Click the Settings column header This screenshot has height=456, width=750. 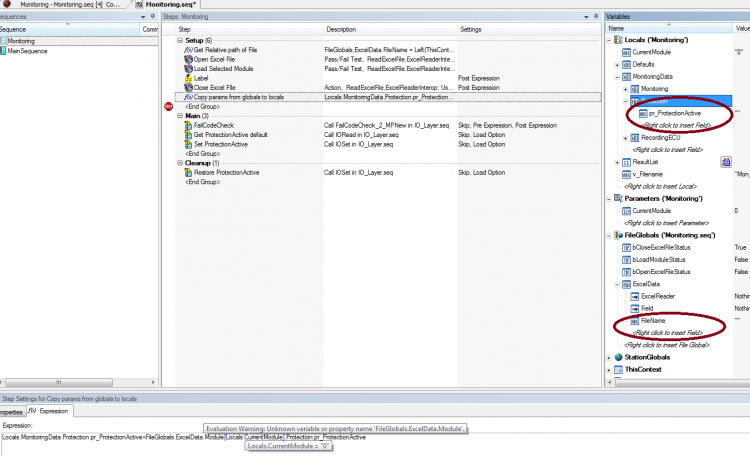click(x=529, y=29)
